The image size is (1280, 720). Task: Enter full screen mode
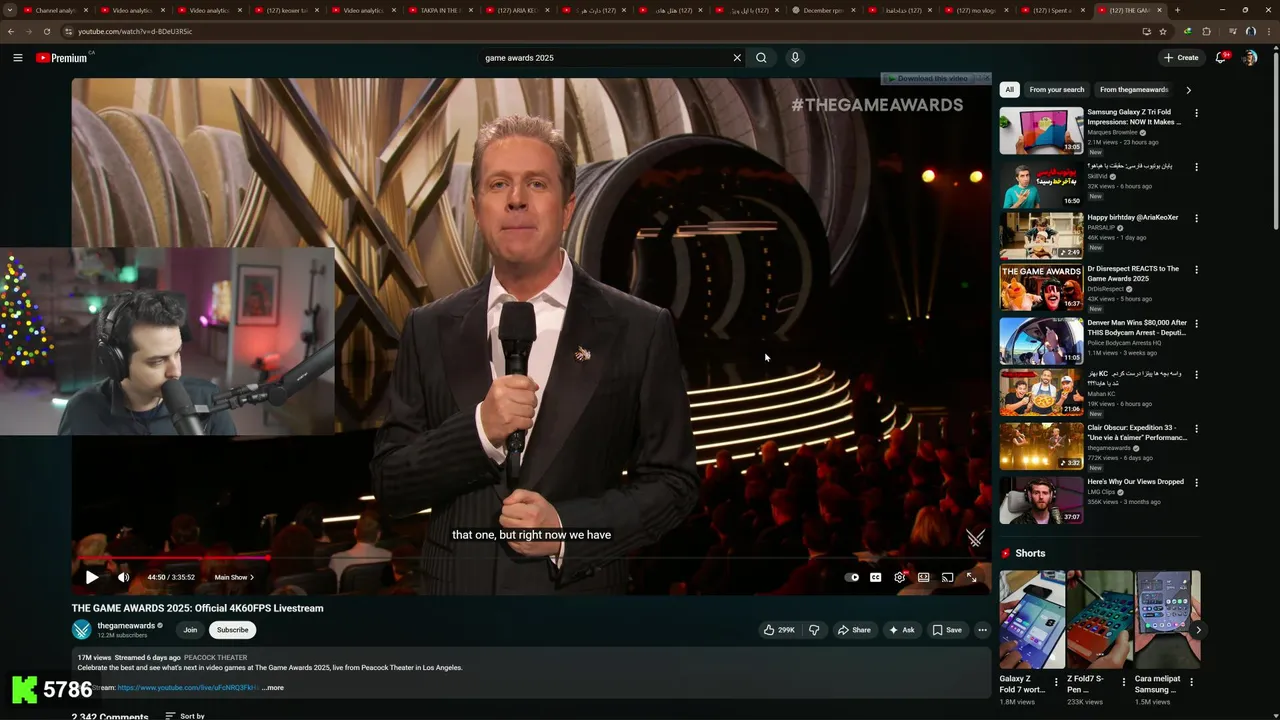tap(972, 577)
